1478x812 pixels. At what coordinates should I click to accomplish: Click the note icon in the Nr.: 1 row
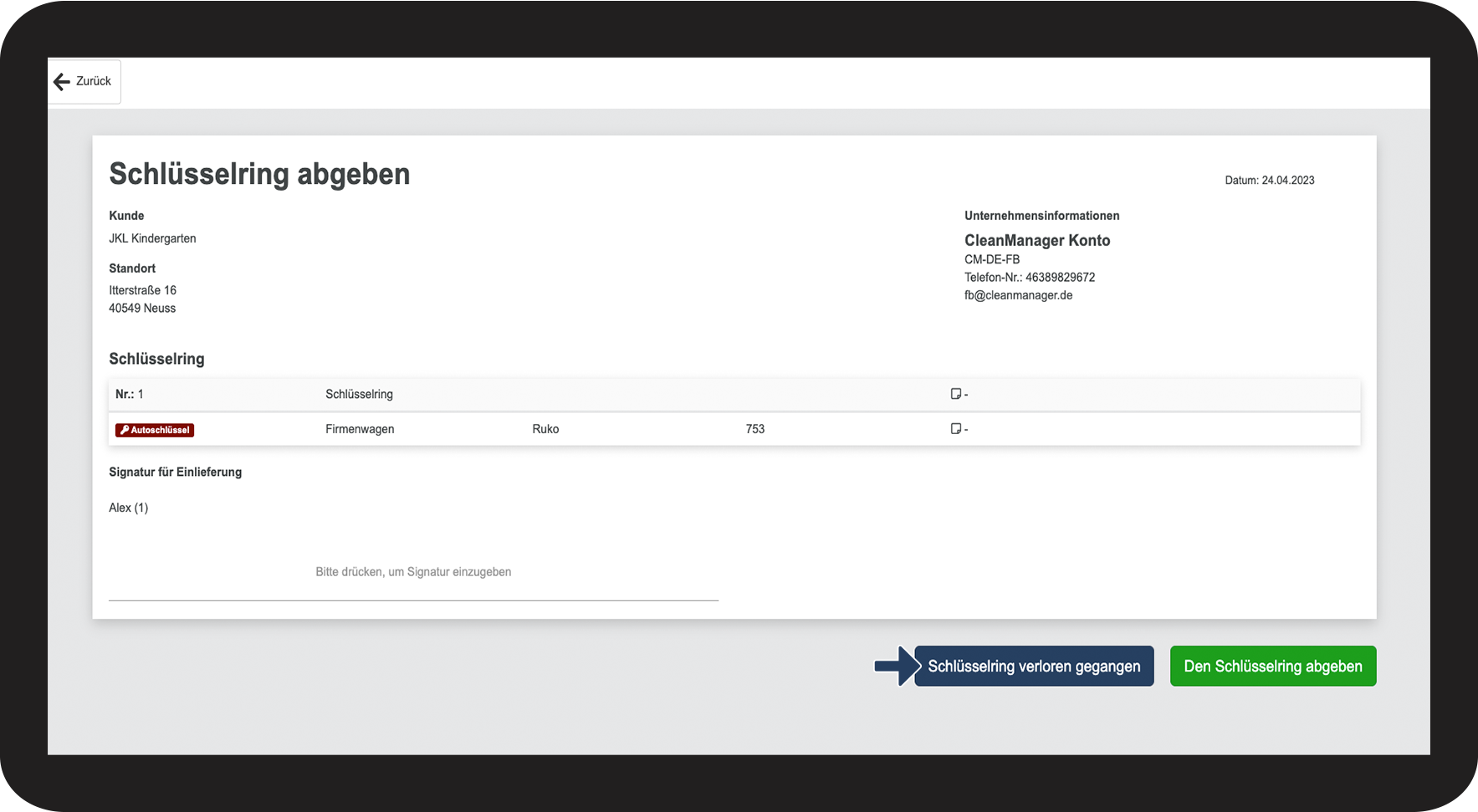[956, 394]
